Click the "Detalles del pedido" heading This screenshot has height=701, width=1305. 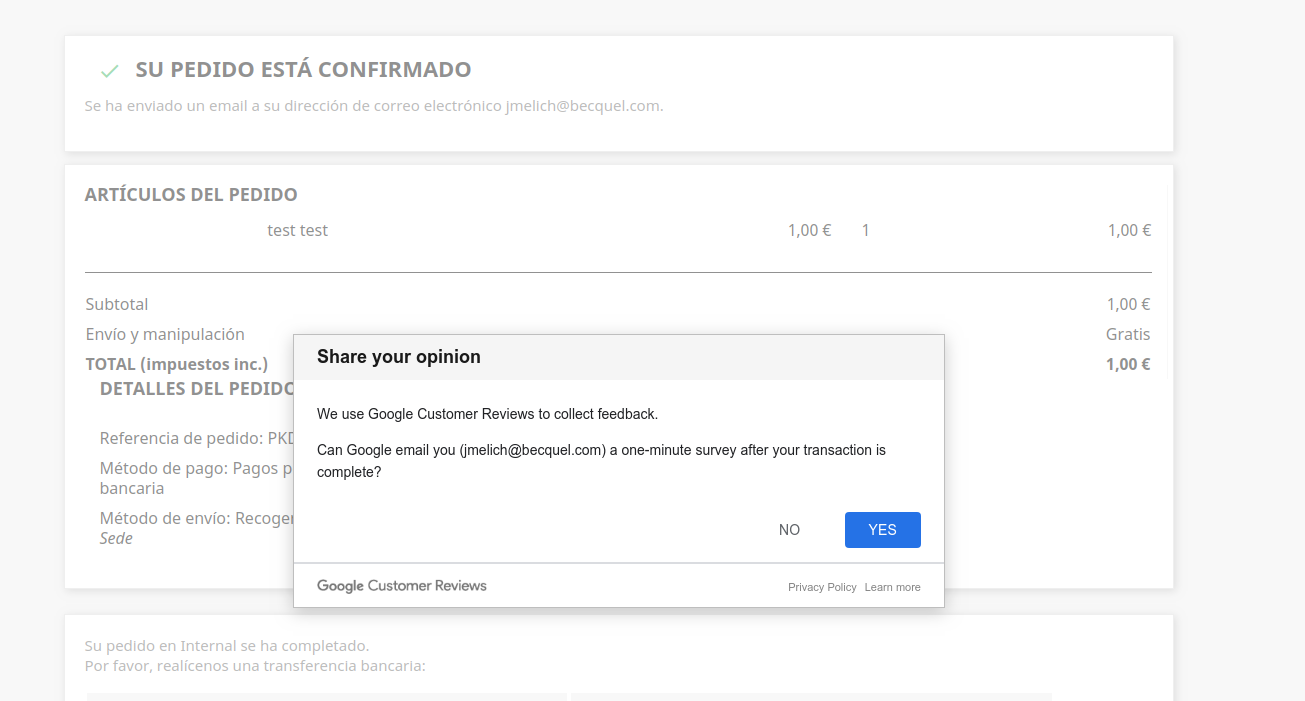pos(197,389)
